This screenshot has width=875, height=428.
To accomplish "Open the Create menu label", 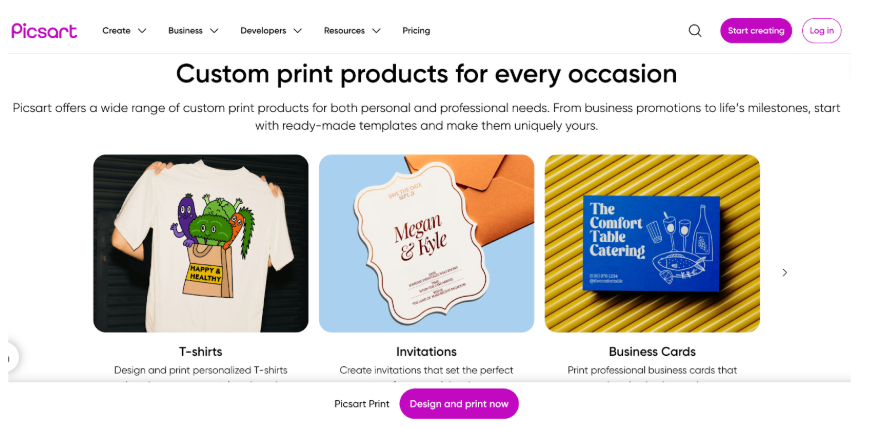I will click(116, 31).
